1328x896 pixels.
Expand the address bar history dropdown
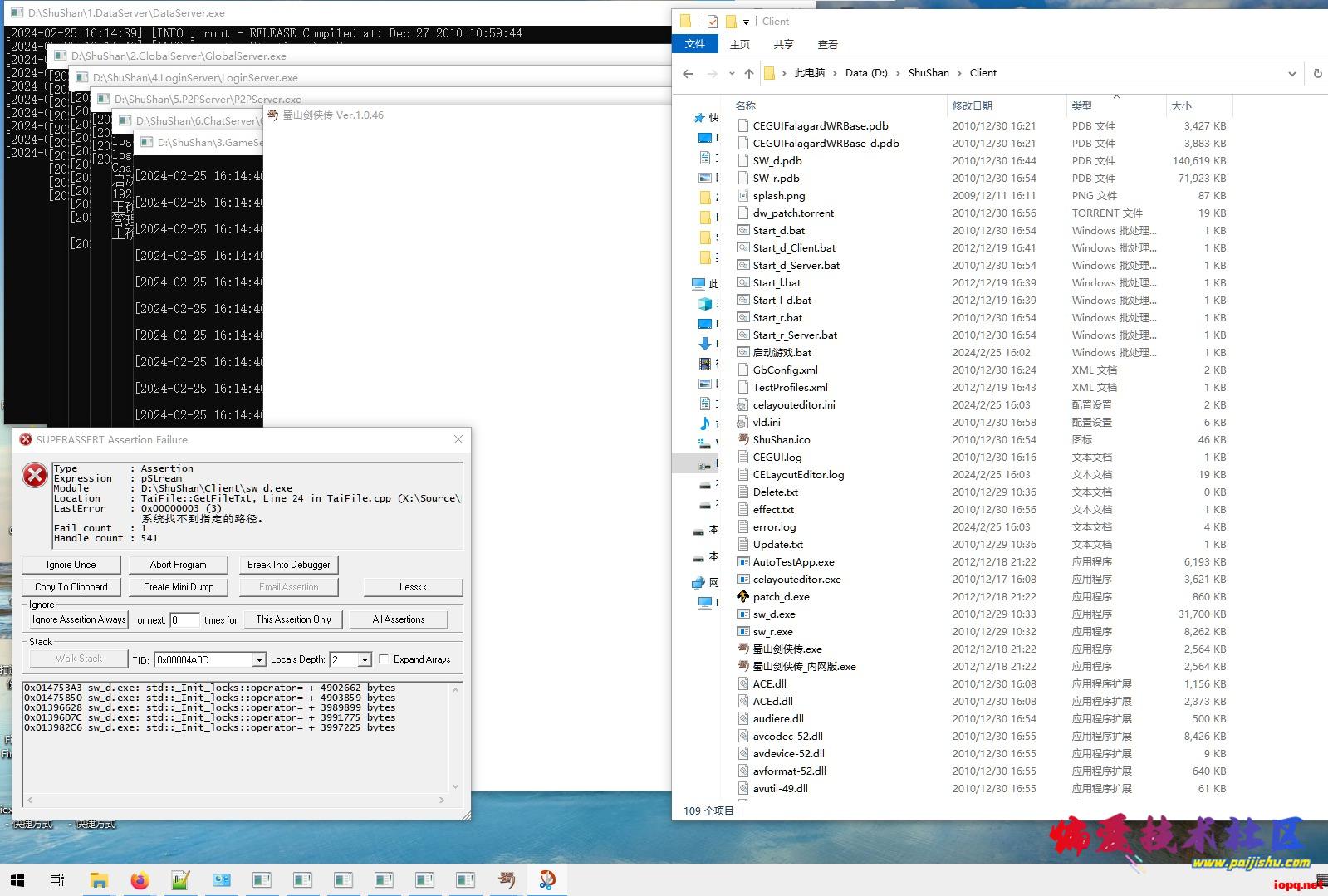[x=1291, y=73]
